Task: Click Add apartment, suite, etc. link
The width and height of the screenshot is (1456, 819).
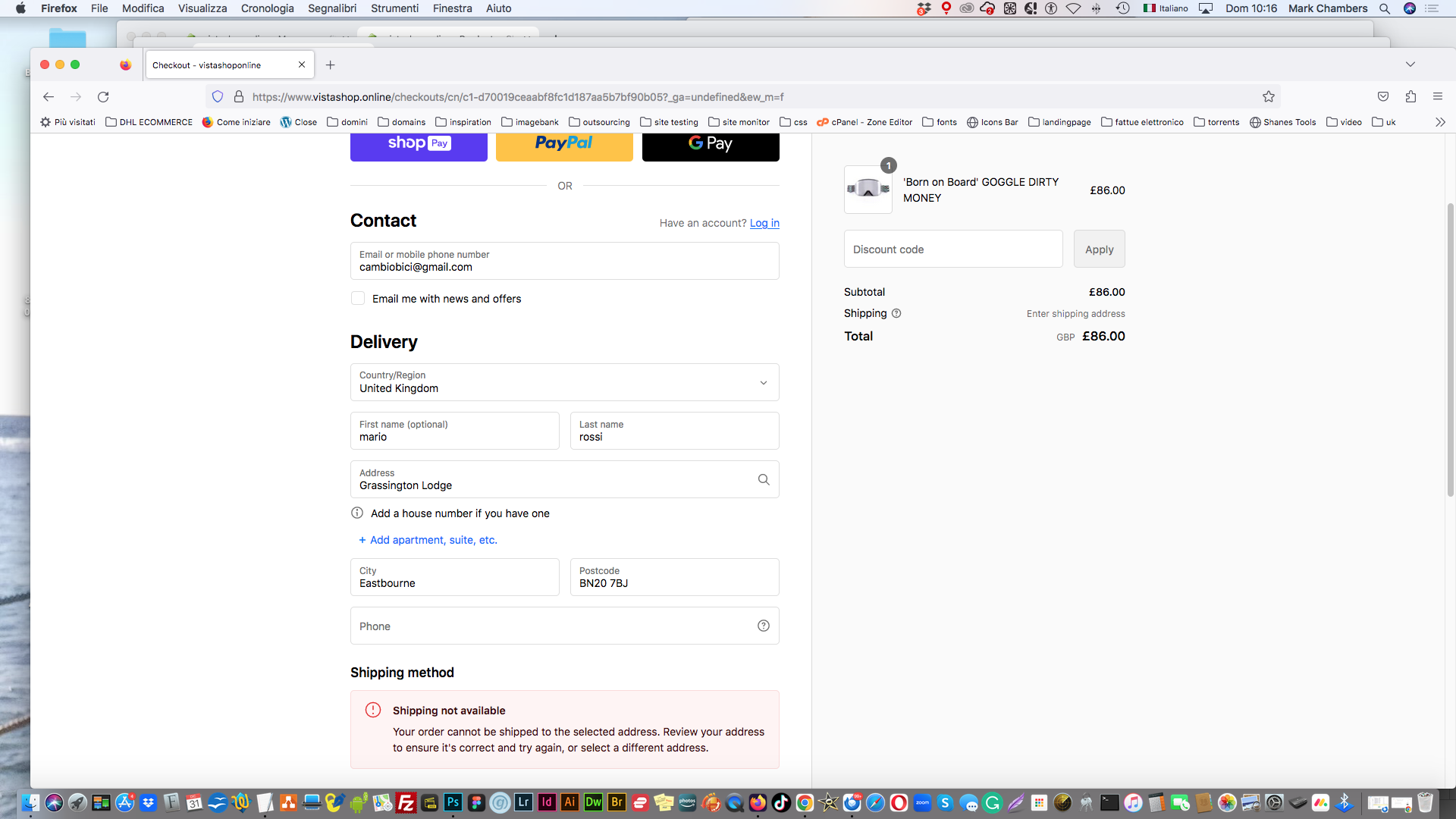Action: tap(428, 540)
